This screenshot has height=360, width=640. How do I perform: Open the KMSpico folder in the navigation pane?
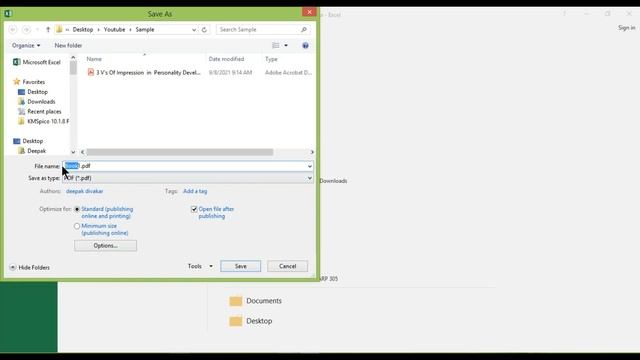tap(43, 121)
